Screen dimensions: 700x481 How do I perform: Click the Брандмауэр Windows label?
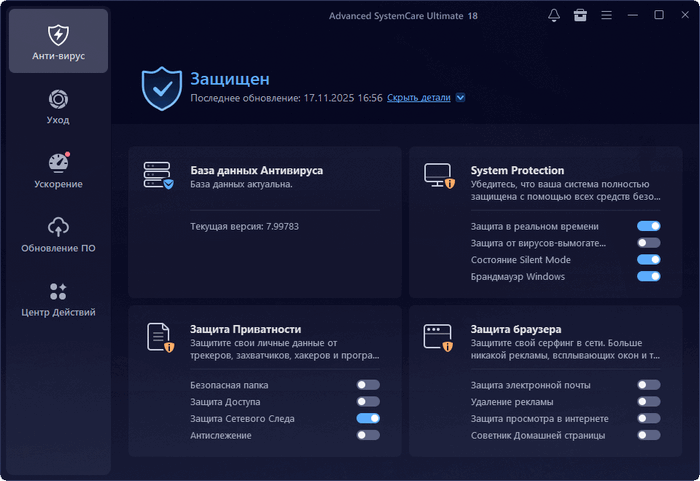[518, 277]
